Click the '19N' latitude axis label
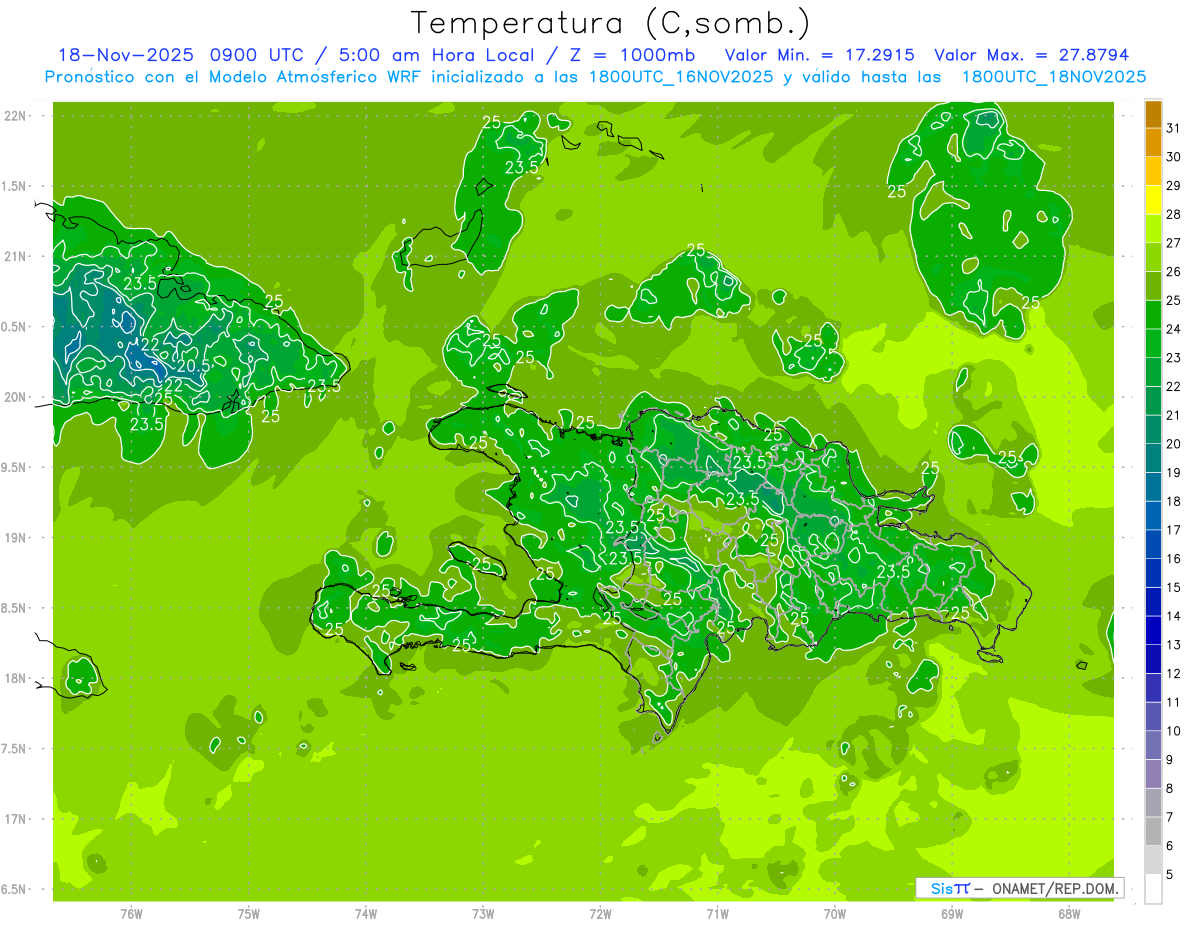Image resolution: width=1200 pixels, height=927 pixels. [17, 538]
